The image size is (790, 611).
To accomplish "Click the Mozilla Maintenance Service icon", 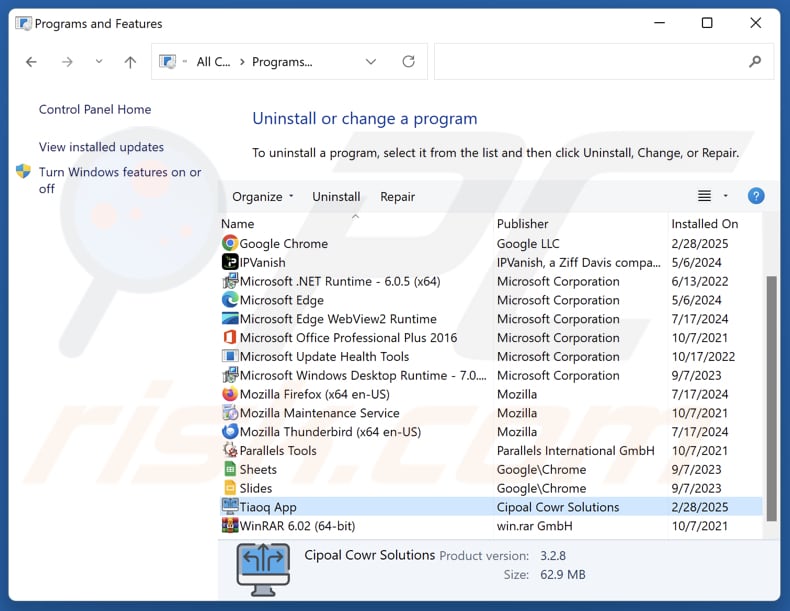I will pos(230,413).
